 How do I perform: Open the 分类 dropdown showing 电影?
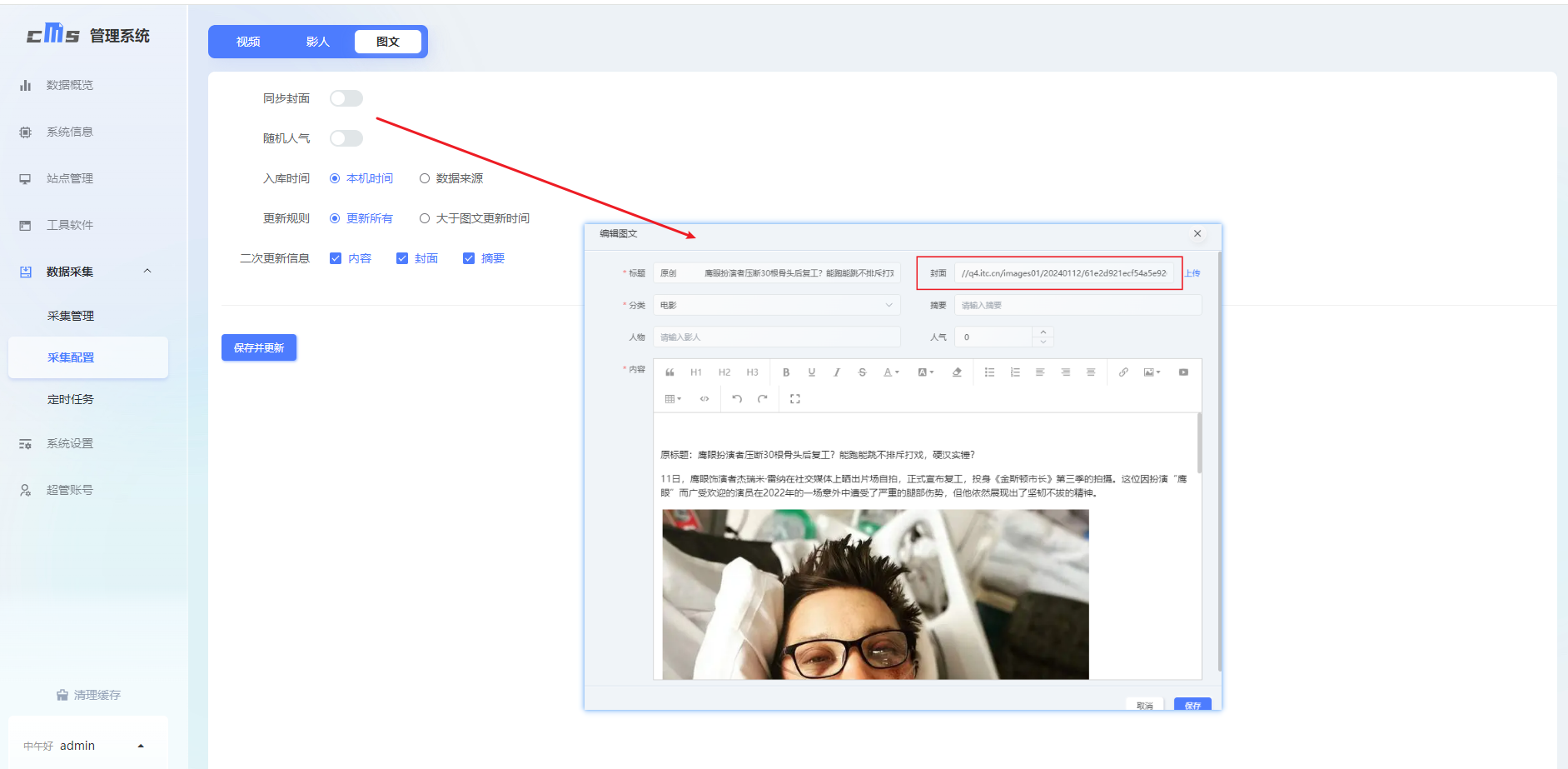pos(777,305)
